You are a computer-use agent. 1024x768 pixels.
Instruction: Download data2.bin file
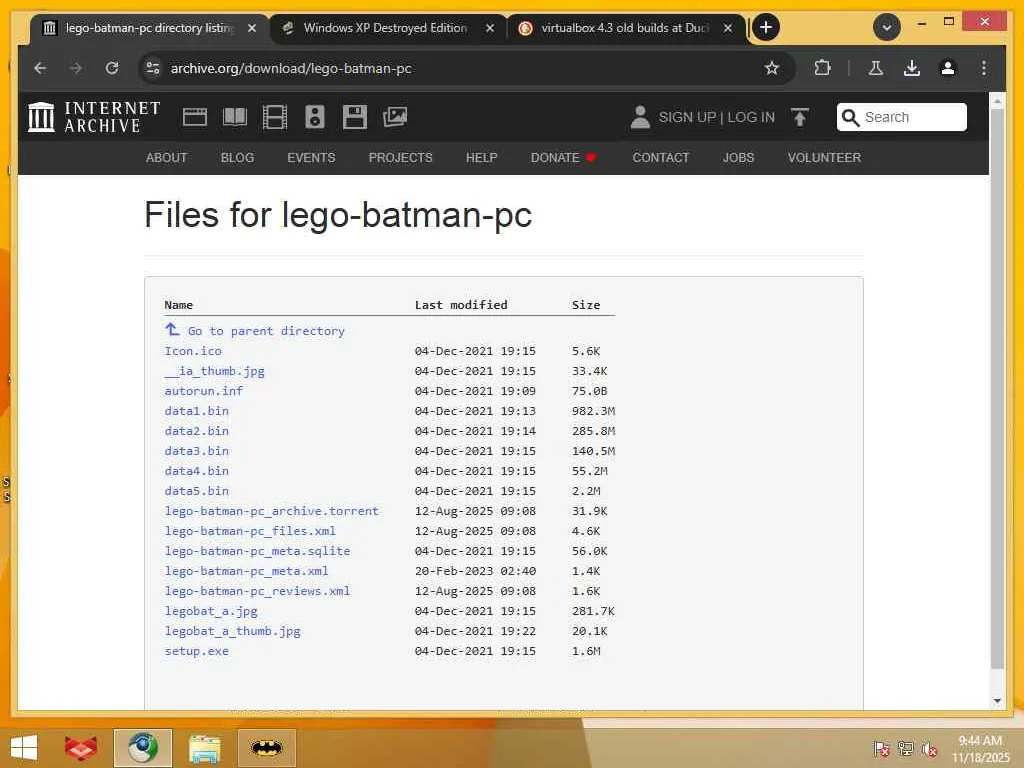coord(197,431)
